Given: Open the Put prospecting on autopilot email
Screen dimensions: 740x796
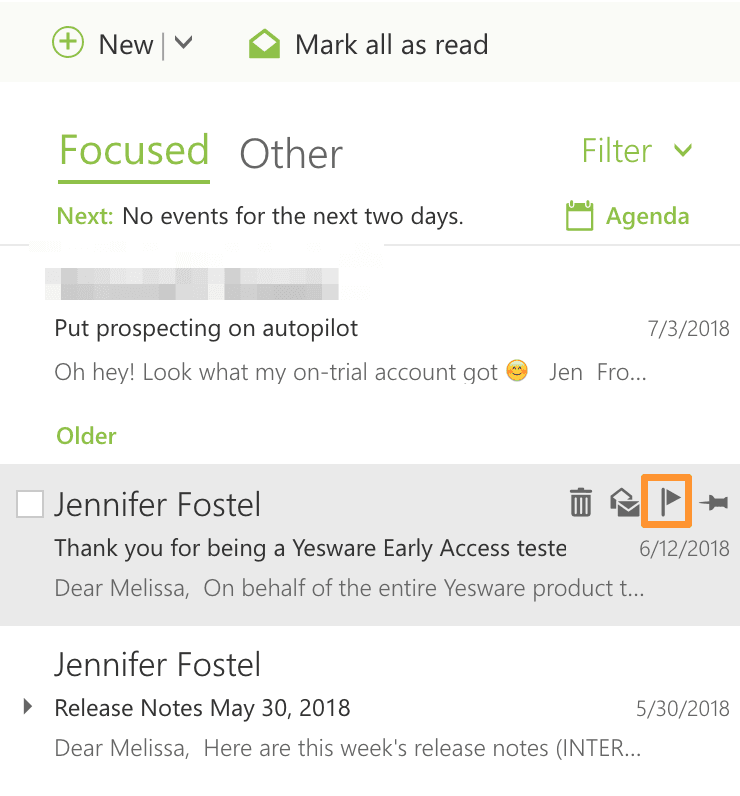Looking at the screenshot, I should (206, 328).
